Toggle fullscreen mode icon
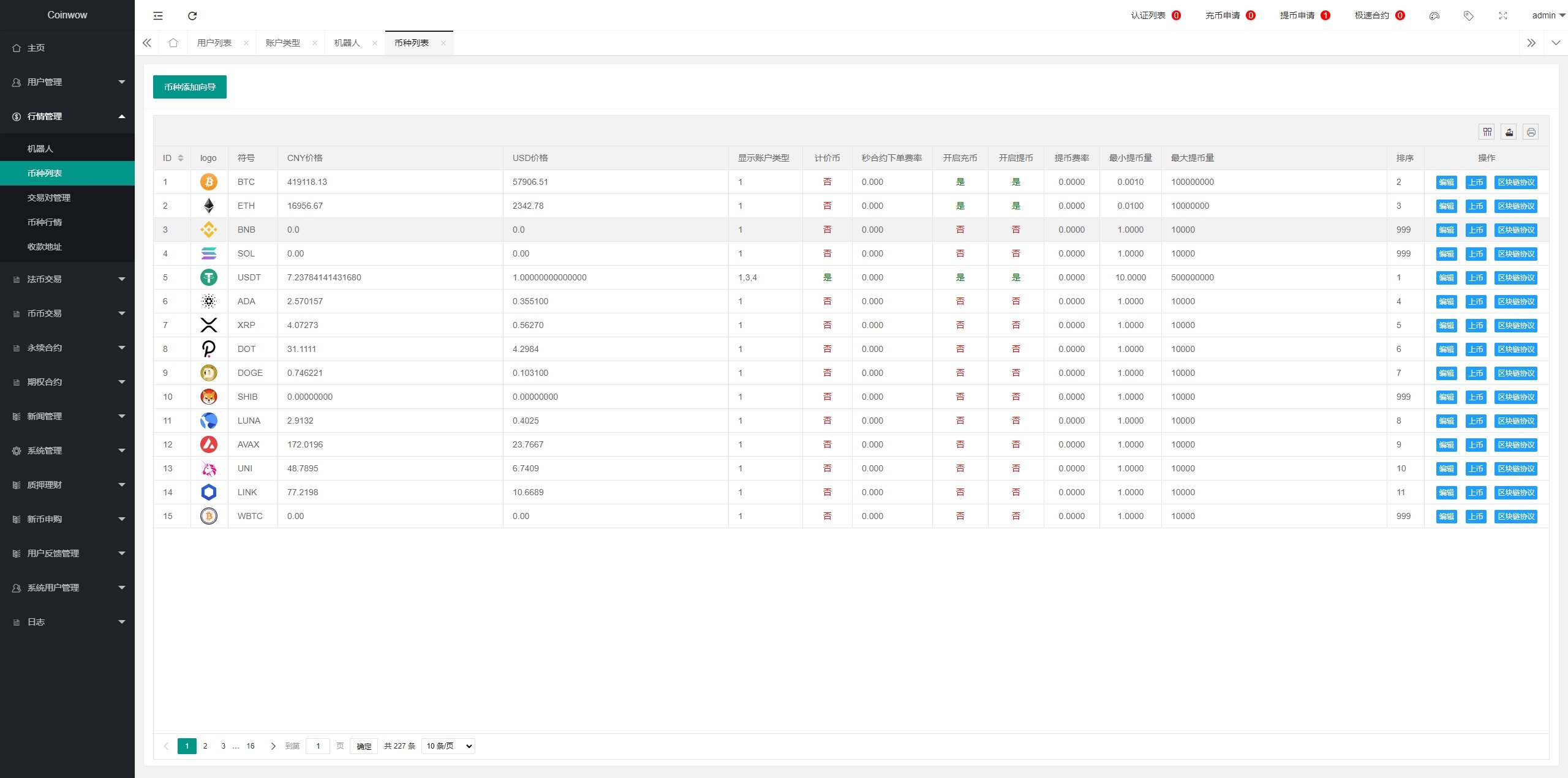The image size is (1568, 778). (1502, 16)
